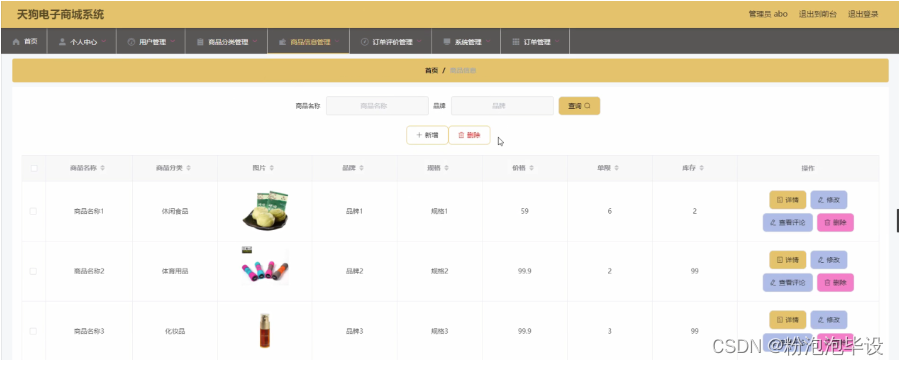The image size is (899, 365).
Task: Click 详情 for 商品名称3
Action: point(788,320)
